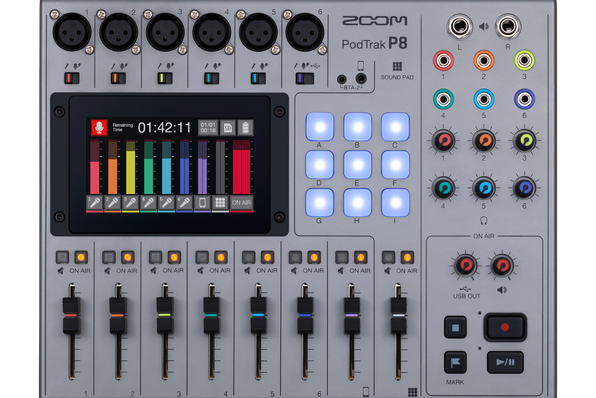Trigger sound pad E
The height and width of the screenshot is (398, 596).
[357, 165]
